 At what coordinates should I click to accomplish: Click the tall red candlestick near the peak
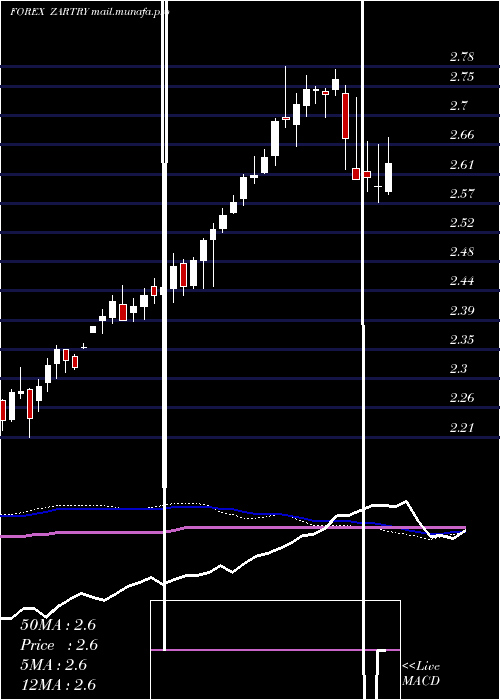[x=346, y=116]
